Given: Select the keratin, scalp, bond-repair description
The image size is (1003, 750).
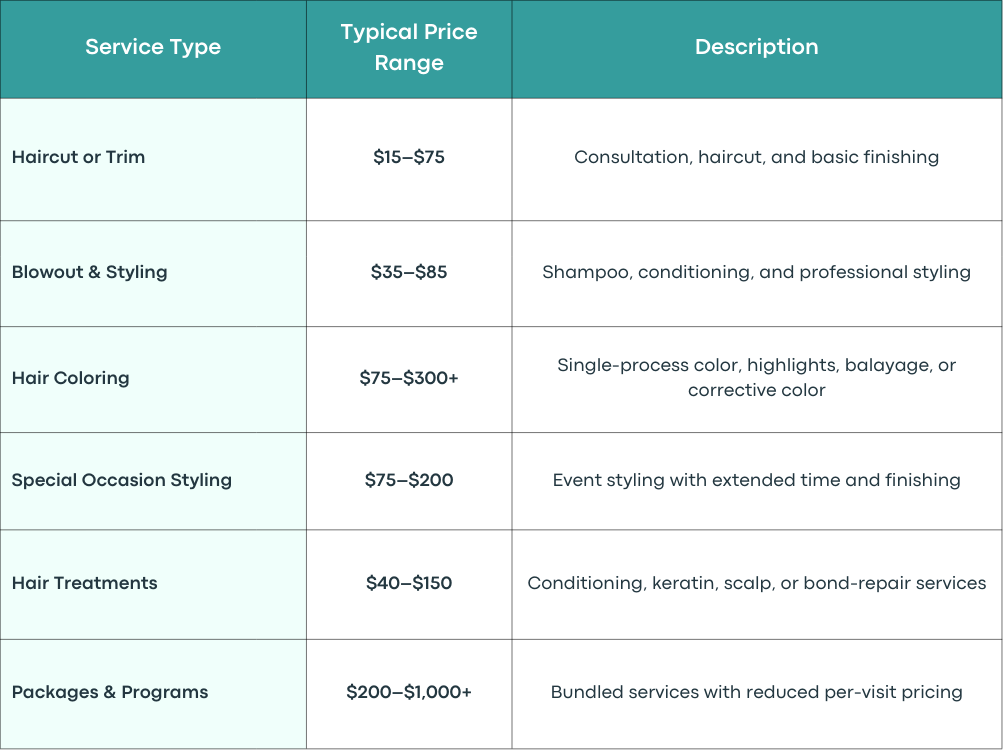Looking at the screenshot, I should tap(757, 583).
